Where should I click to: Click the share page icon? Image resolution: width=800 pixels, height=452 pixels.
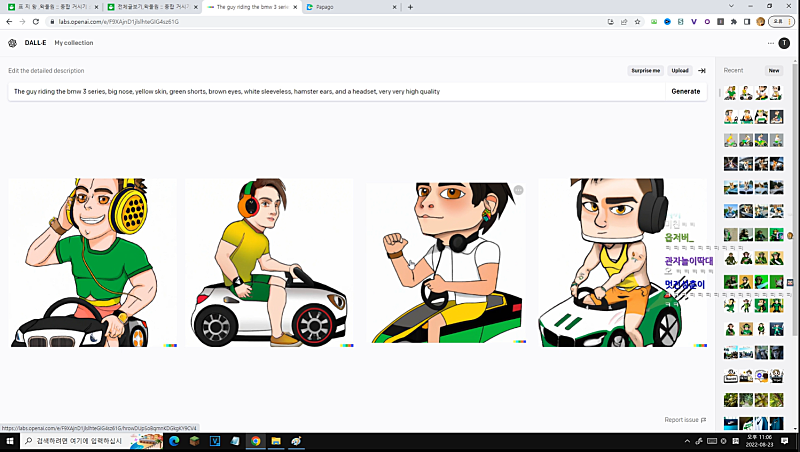[x=624, y=22]
